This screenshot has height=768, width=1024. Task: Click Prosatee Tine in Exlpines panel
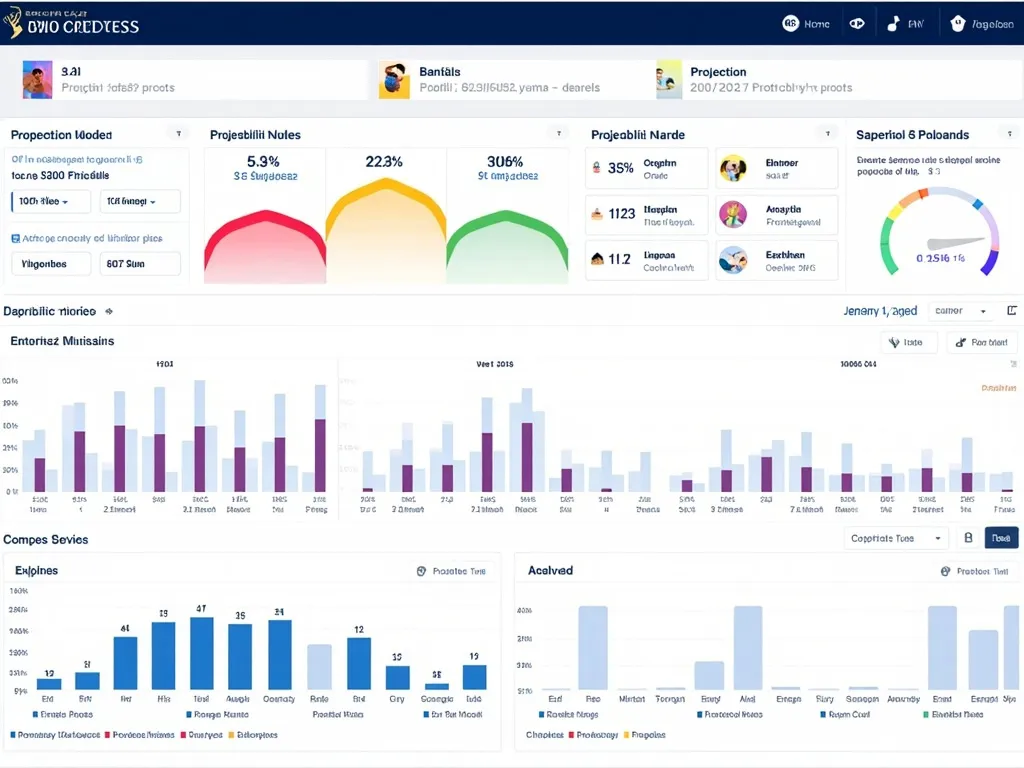click(x=459, y=571)
